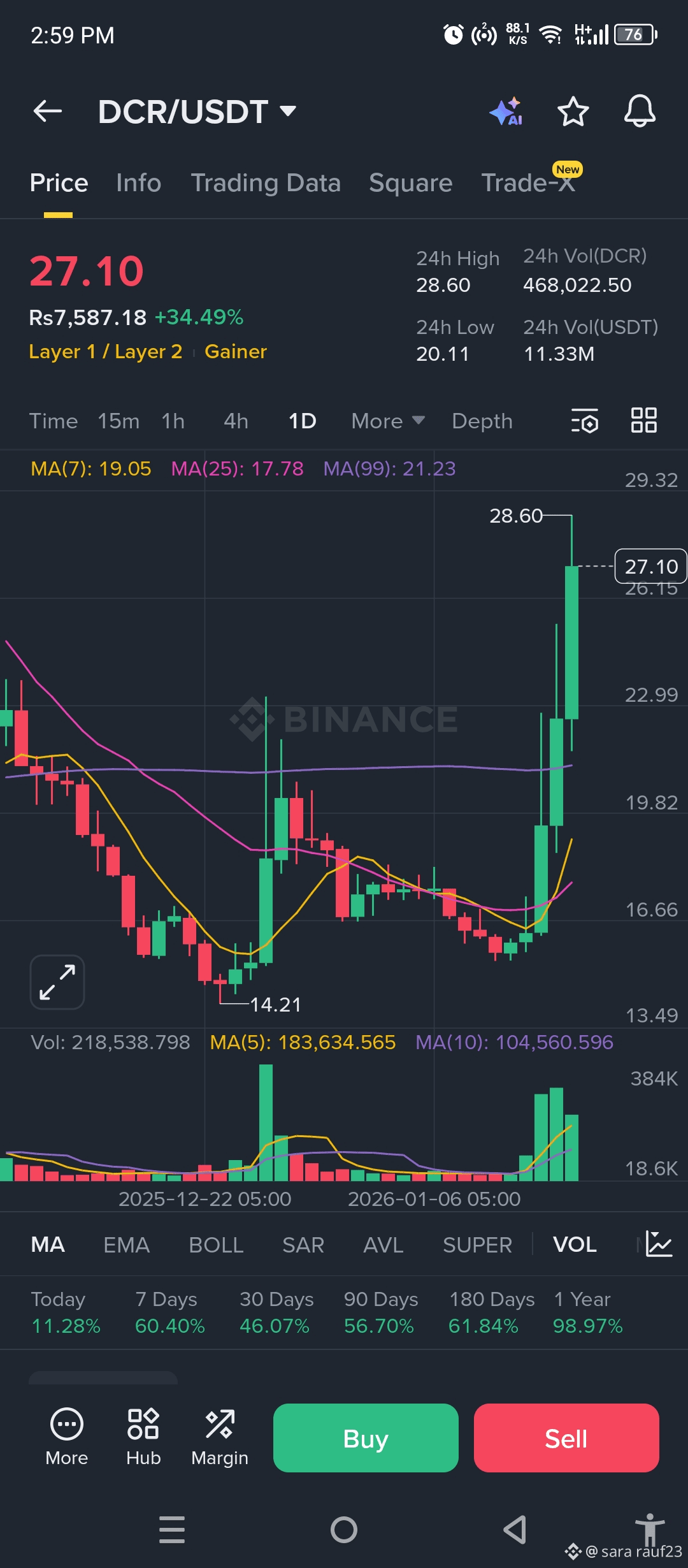Open the Depth chart view
The height and width of the screenshot is (1568, 688).
click(x=482, y=421)
